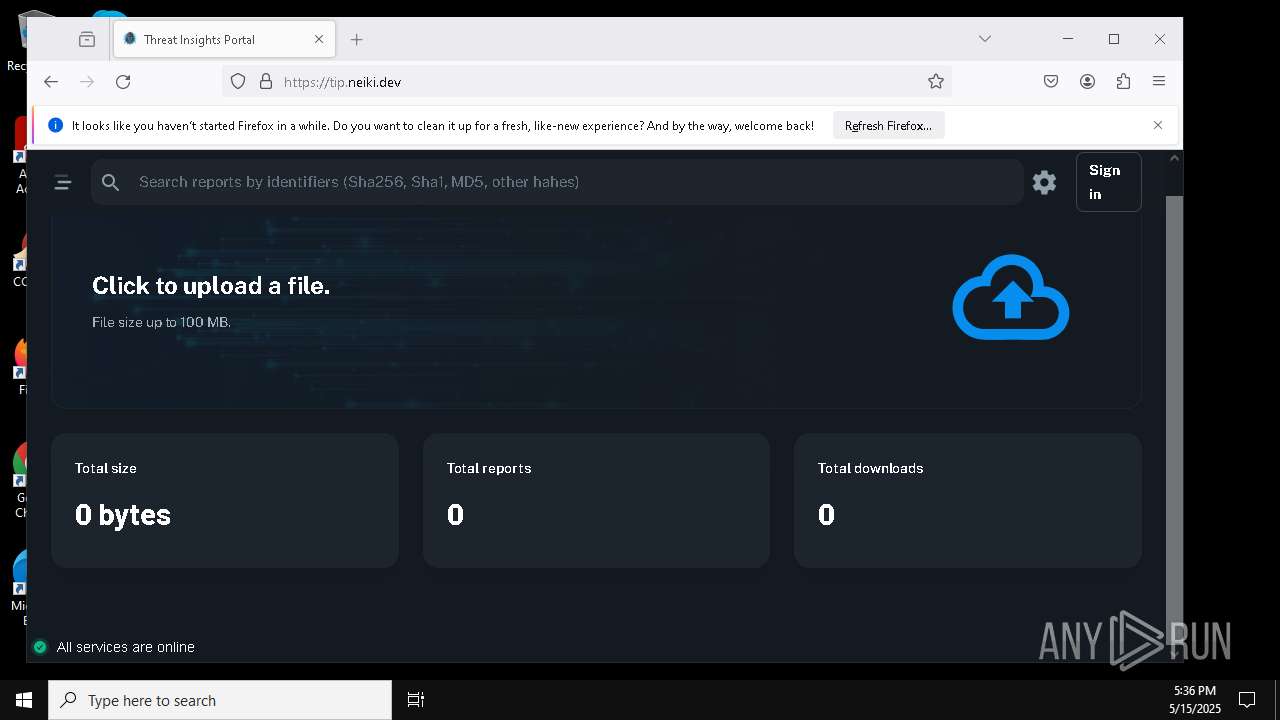The height and width of the screenshot is (720, 1280).
Task: Click the address bar URL
Action: [x=342, y=82]
